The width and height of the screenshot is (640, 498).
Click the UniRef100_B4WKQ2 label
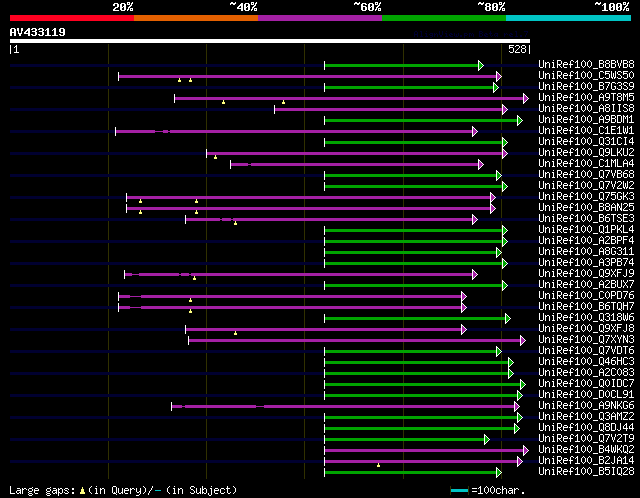586,450
